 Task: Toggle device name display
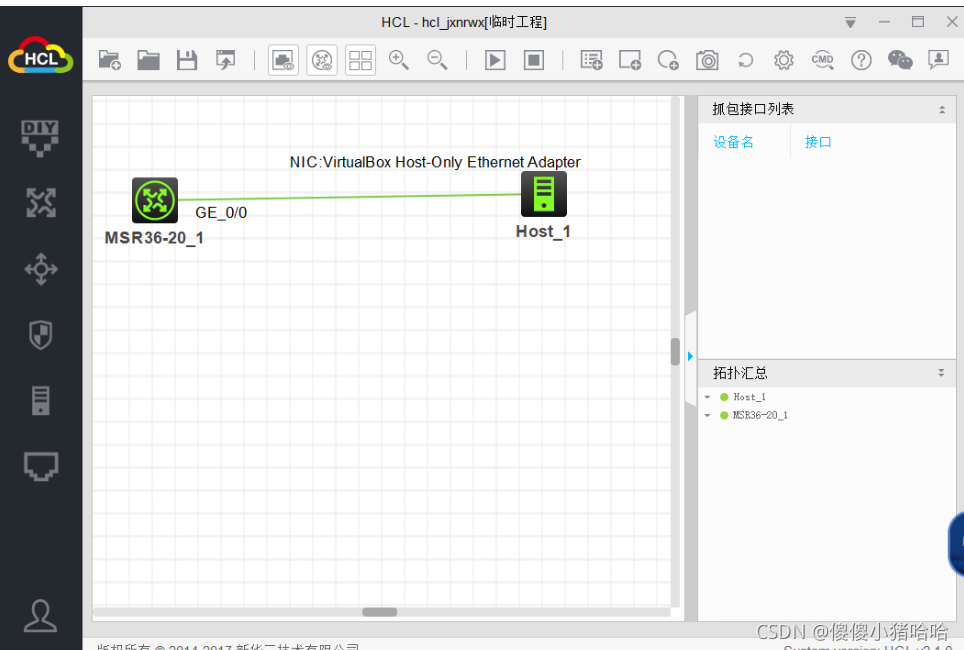tap(322, 60)
